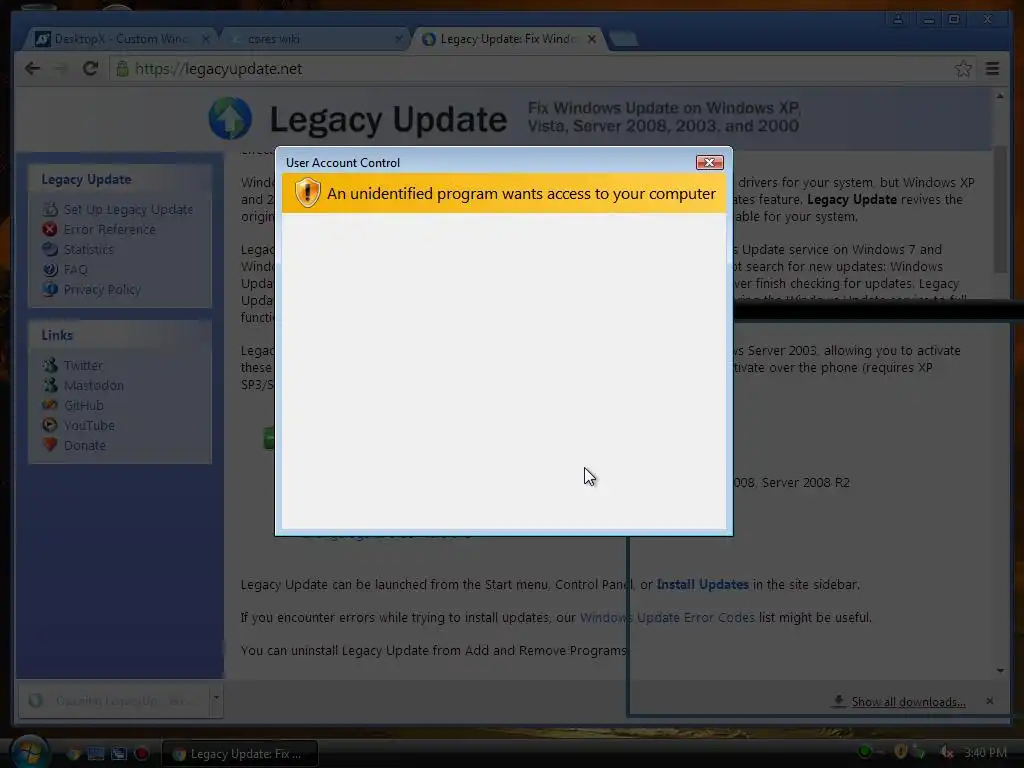
Task: Click the red Error Reference icon
Action: (50, 229)
